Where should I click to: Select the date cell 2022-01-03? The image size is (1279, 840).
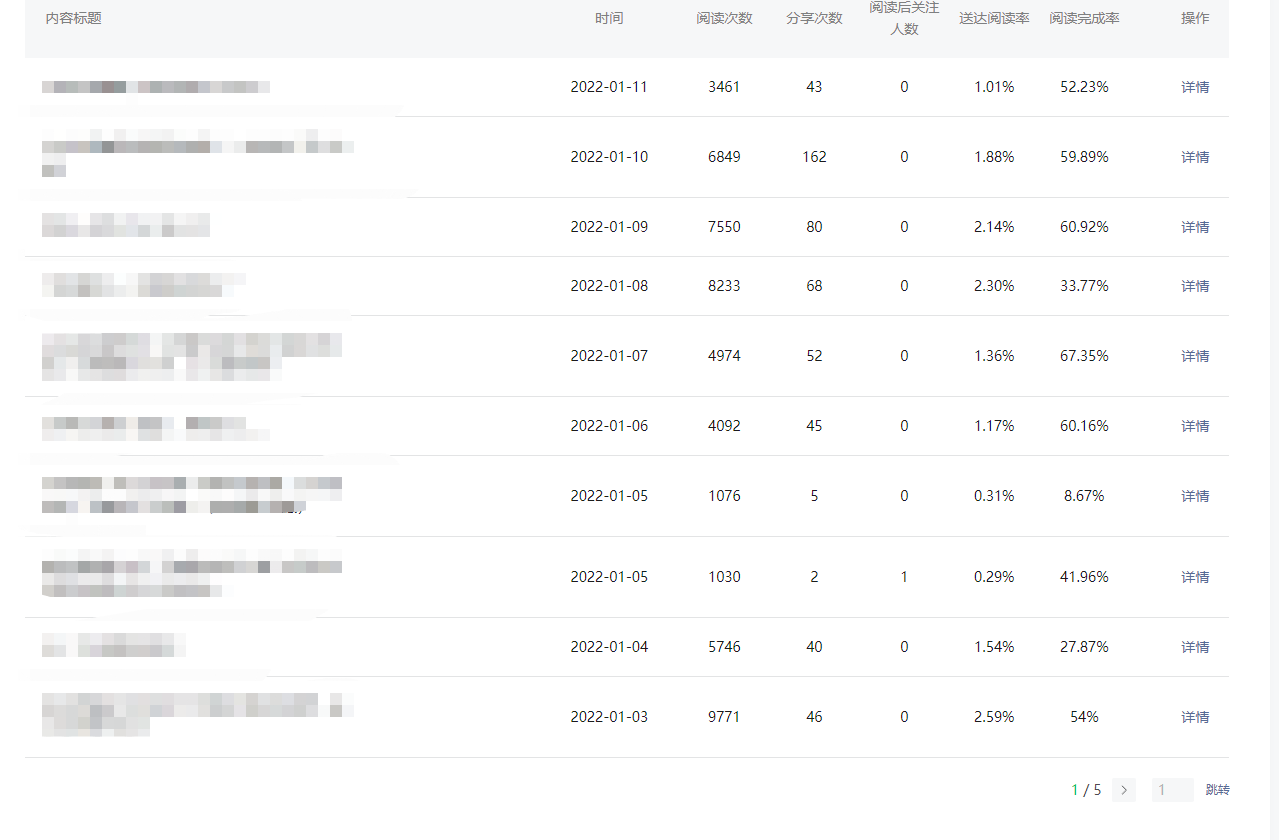[609, 717]
